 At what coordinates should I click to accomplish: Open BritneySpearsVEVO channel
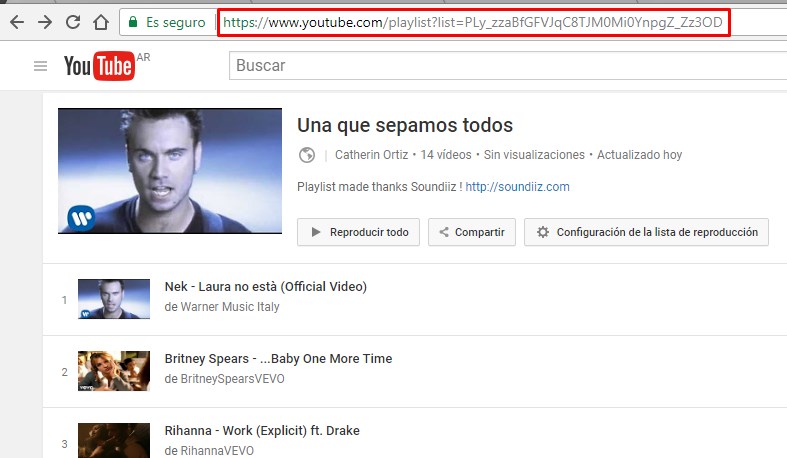pos(232,379)
